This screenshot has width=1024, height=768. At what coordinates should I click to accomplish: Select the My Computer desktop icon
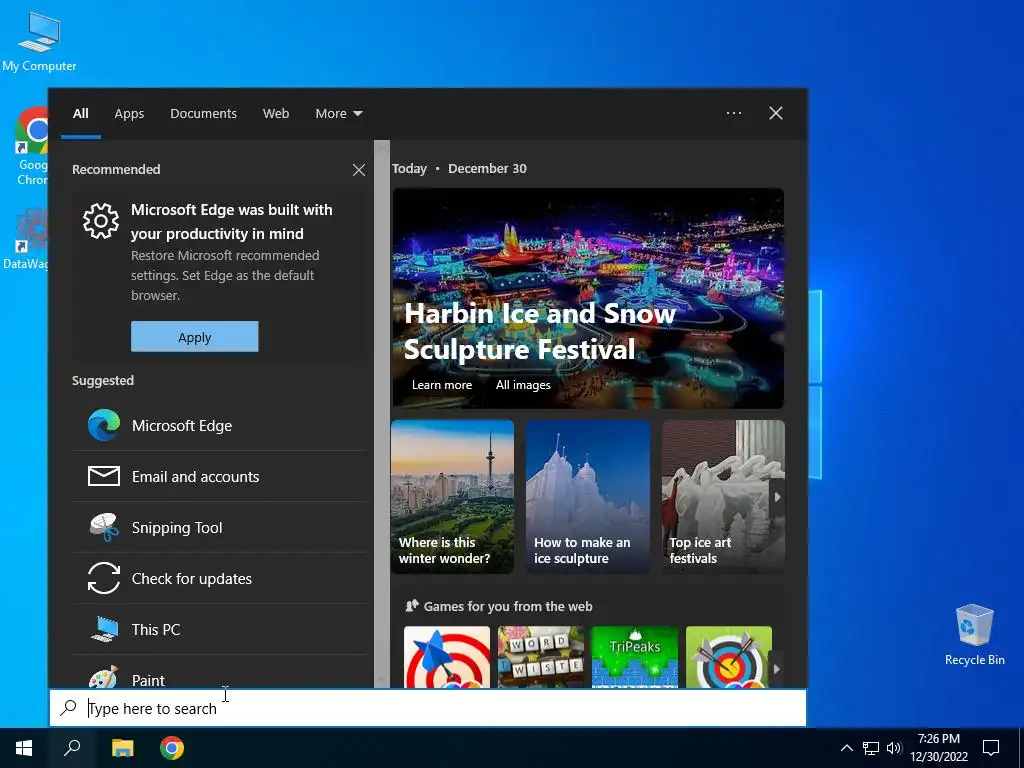(39, 42)
